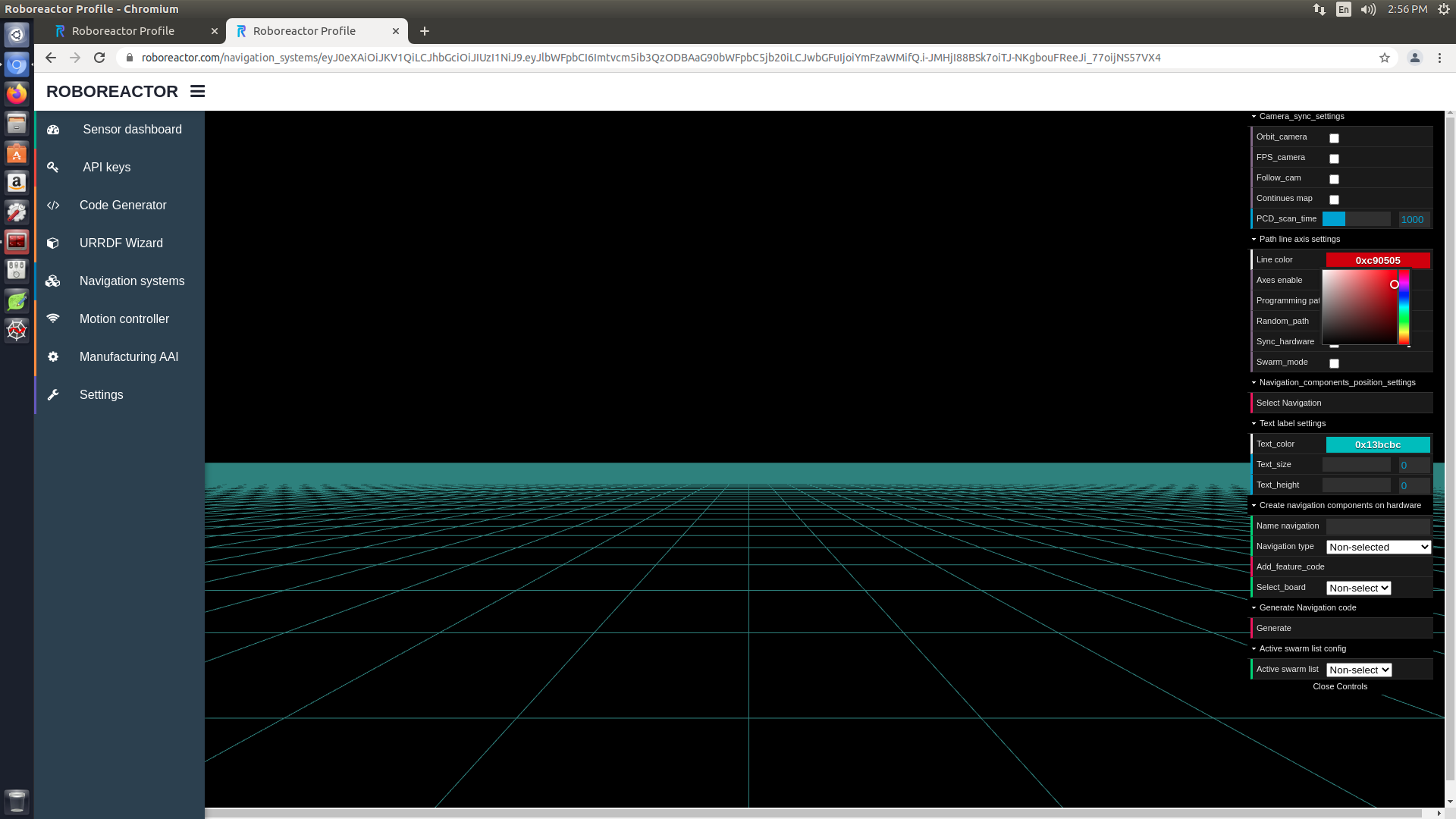Go back with browser back arrow
Viewport: 1456px width, 819px height.
click(51, 58)
